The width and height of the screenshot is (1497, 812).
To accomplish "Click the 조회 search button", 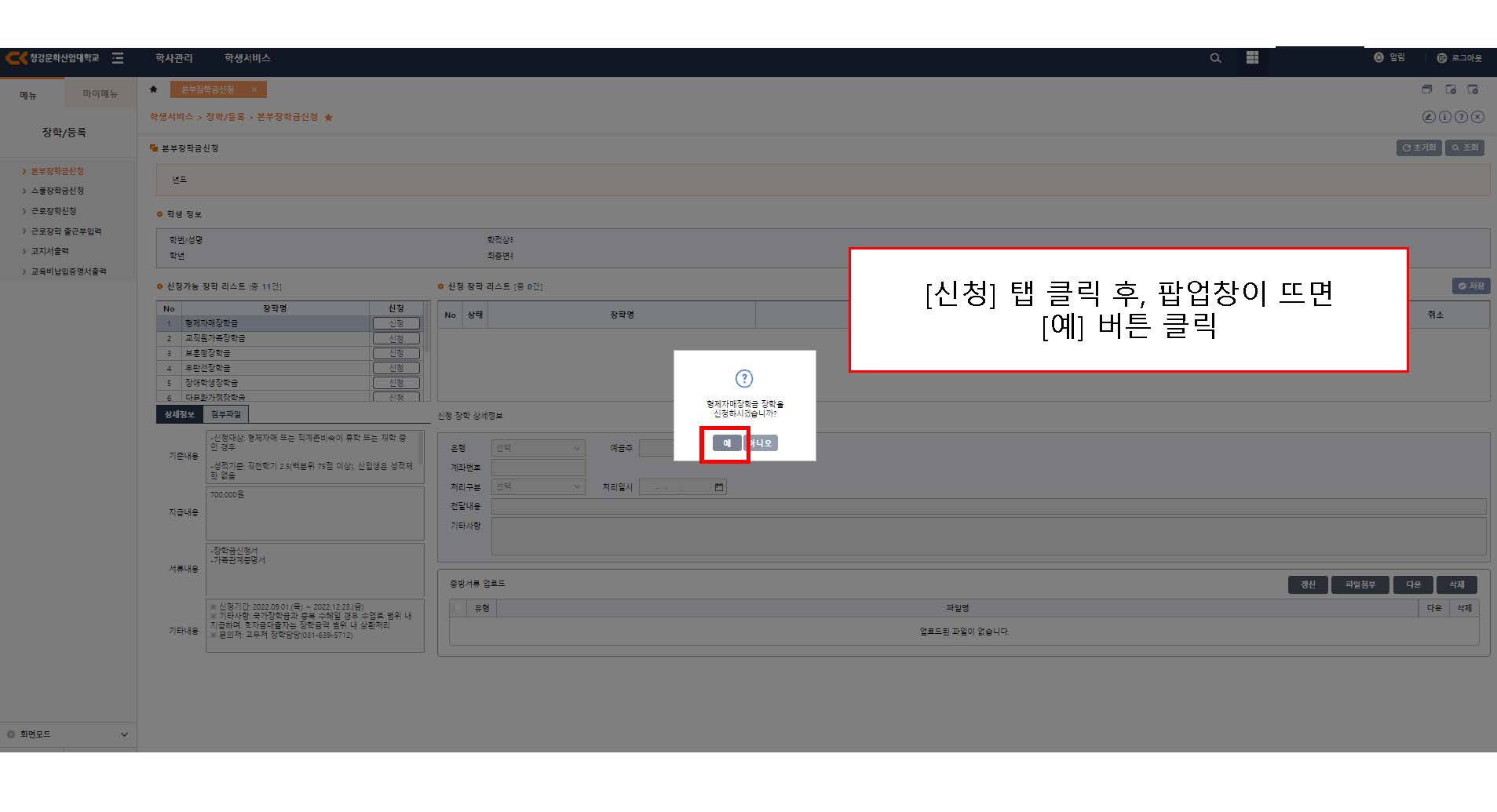I will (1465, 147).
